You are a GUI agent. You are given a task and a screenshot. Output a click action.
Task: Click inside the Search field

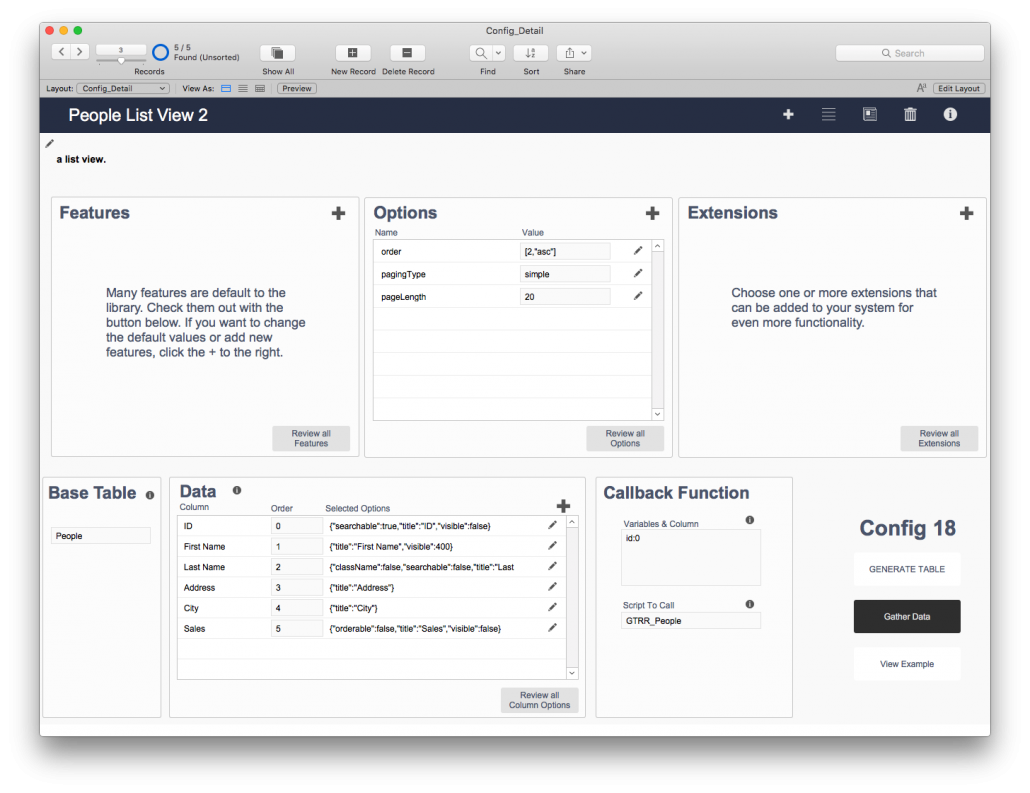pos(910,52)
